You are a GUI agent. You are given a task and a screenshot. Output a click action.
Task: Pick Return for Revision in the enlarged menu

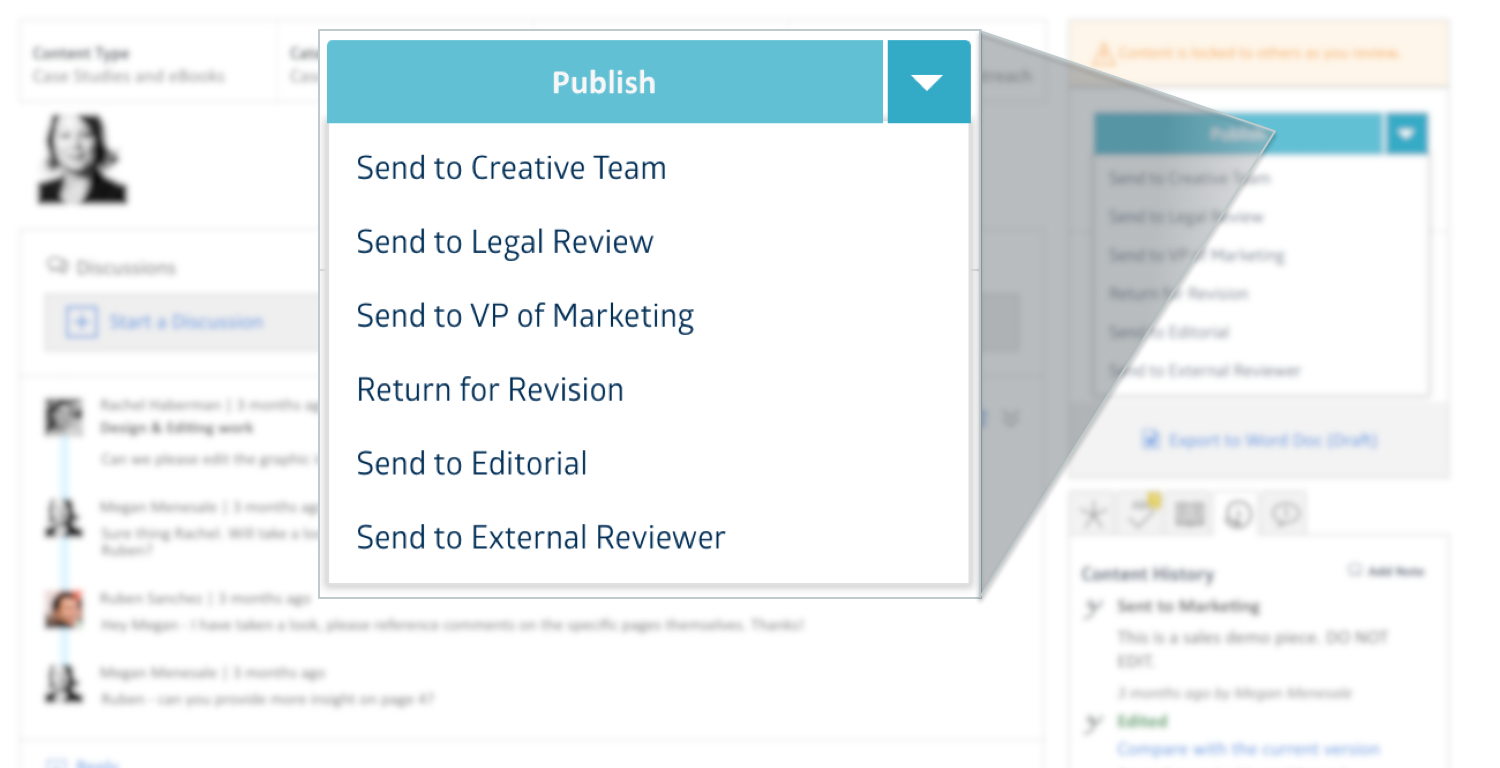click(x=490, y=390)
